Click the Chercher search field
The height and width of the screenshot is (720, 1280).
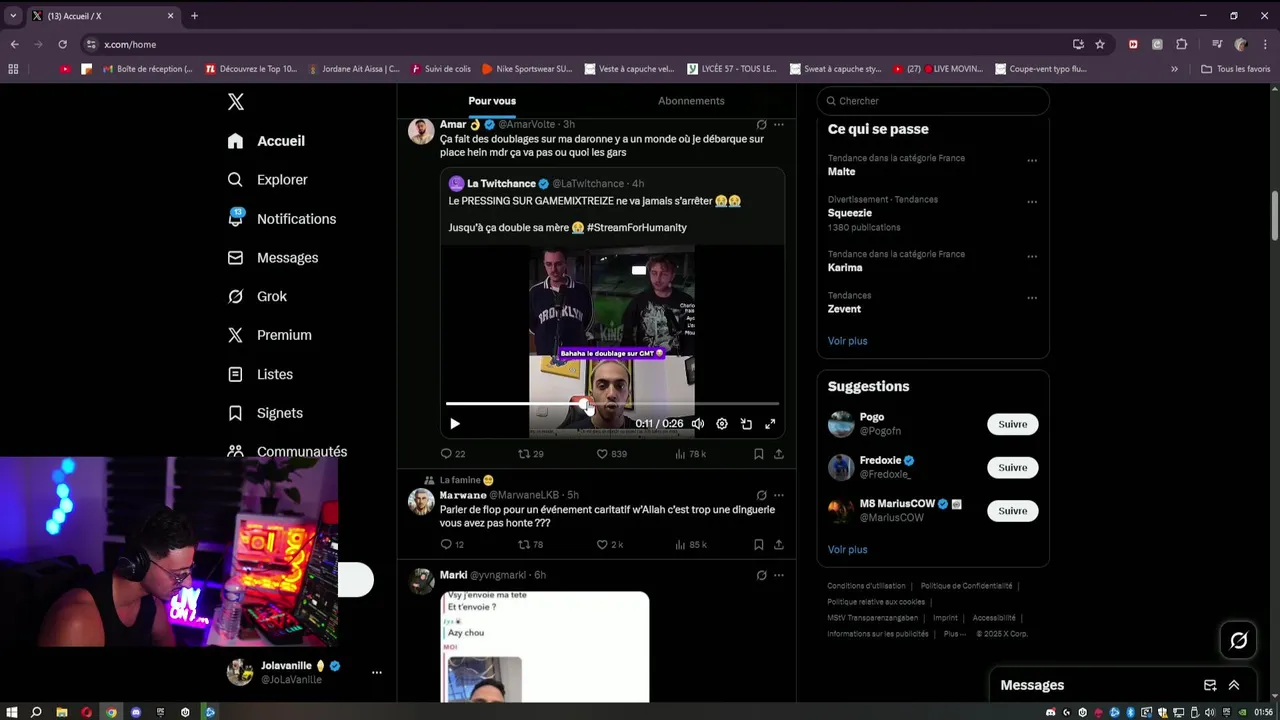coord(933,101)
